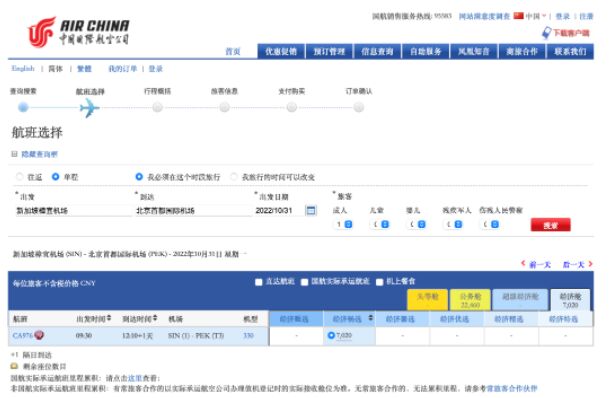616x398 pixels.
Task: Click the 登录 link next to 我的订单
Action: 156,69
